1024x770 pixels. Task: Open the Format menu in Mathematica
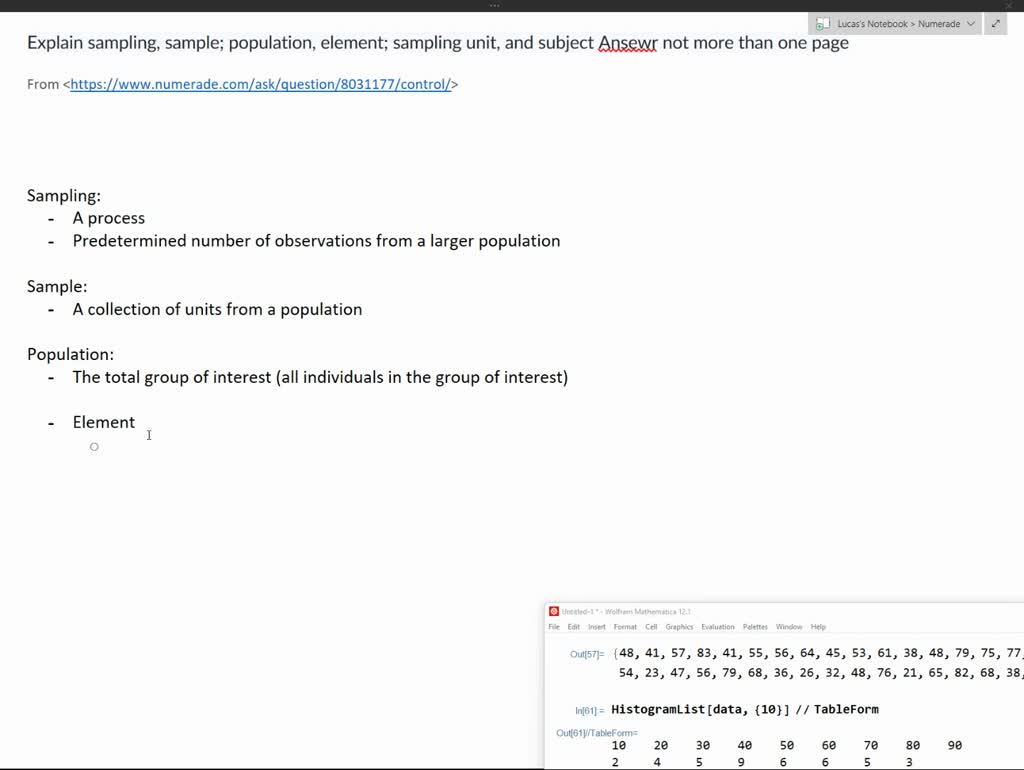tap(625, 626)
